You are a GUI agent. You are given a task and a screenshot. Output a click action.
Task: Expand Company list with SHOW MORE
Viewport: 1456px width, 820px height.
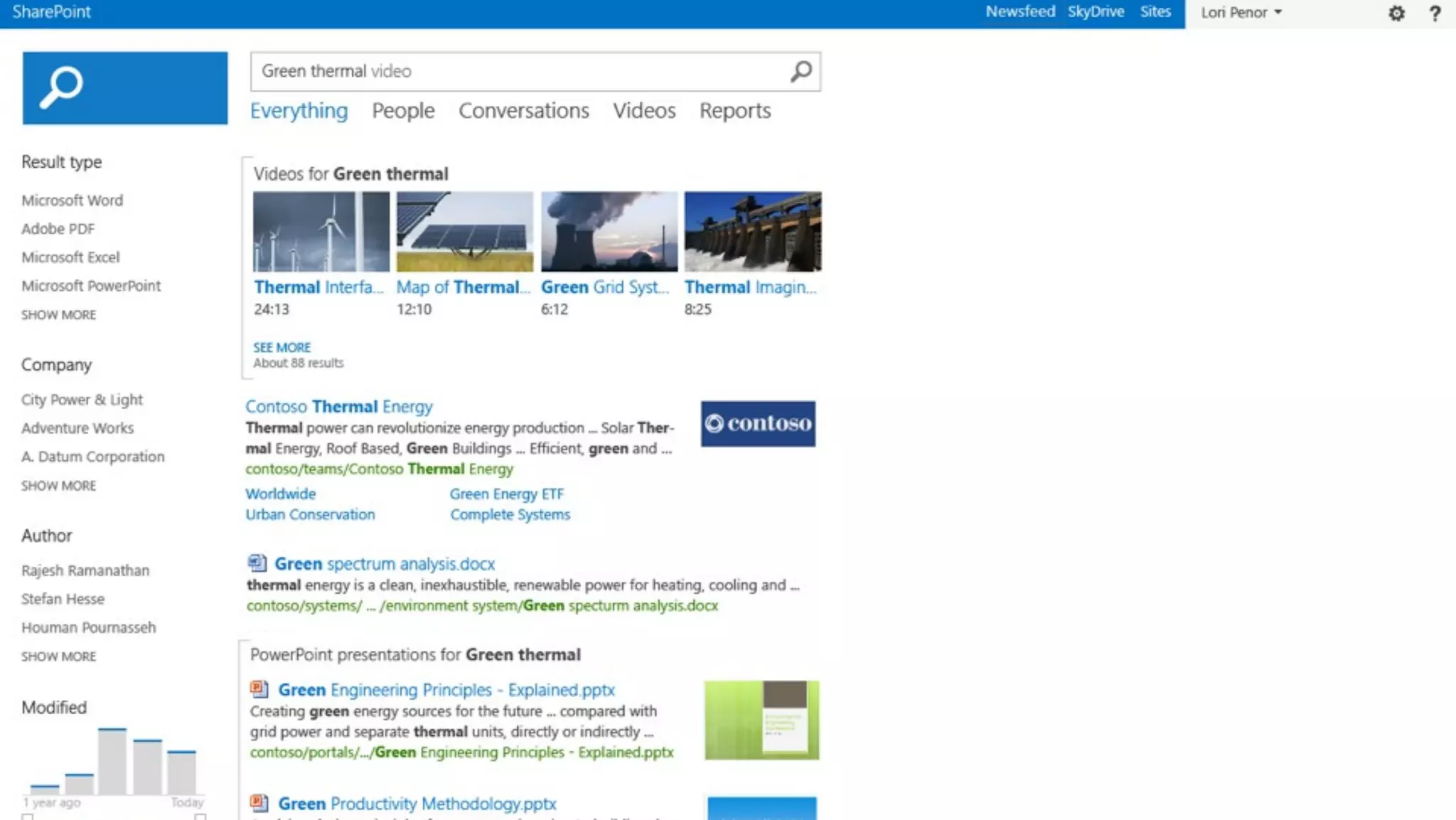point(58,486)
